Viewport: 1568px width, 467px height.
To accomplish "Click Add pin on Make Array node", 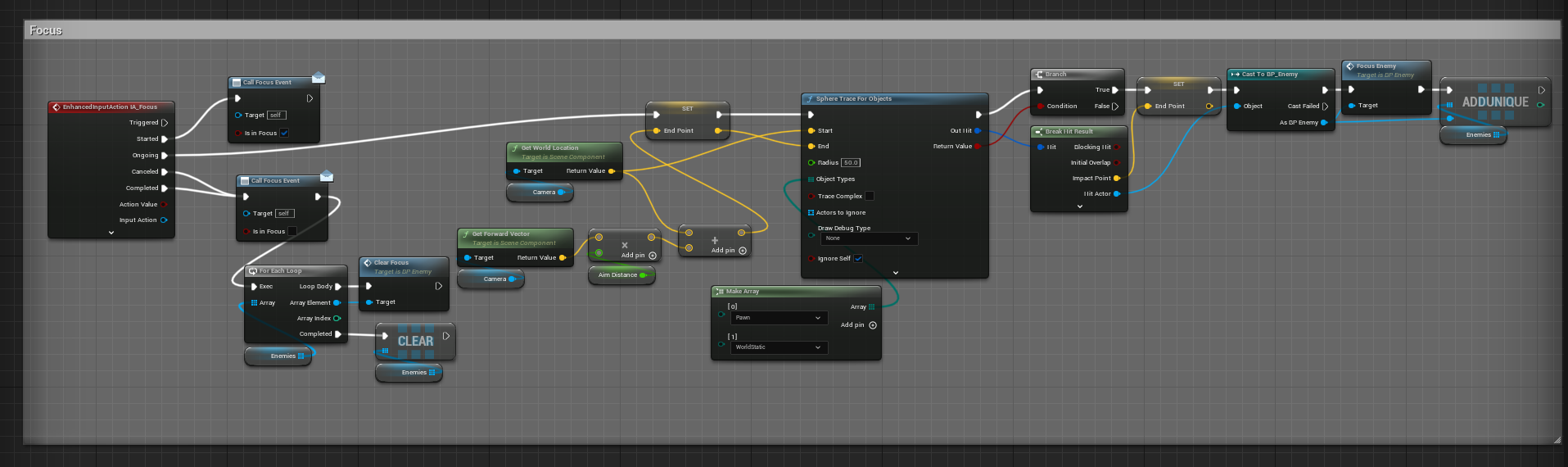I will [859, 325].
